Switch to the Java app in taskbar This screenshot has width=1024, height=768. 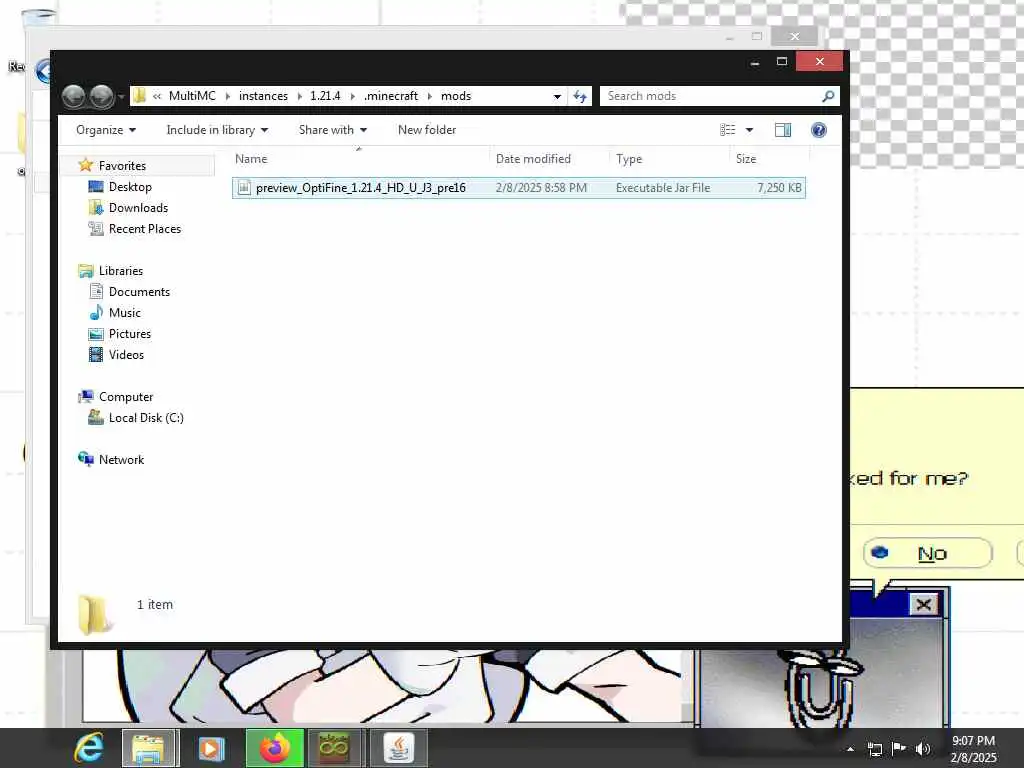tap(398, 748)
